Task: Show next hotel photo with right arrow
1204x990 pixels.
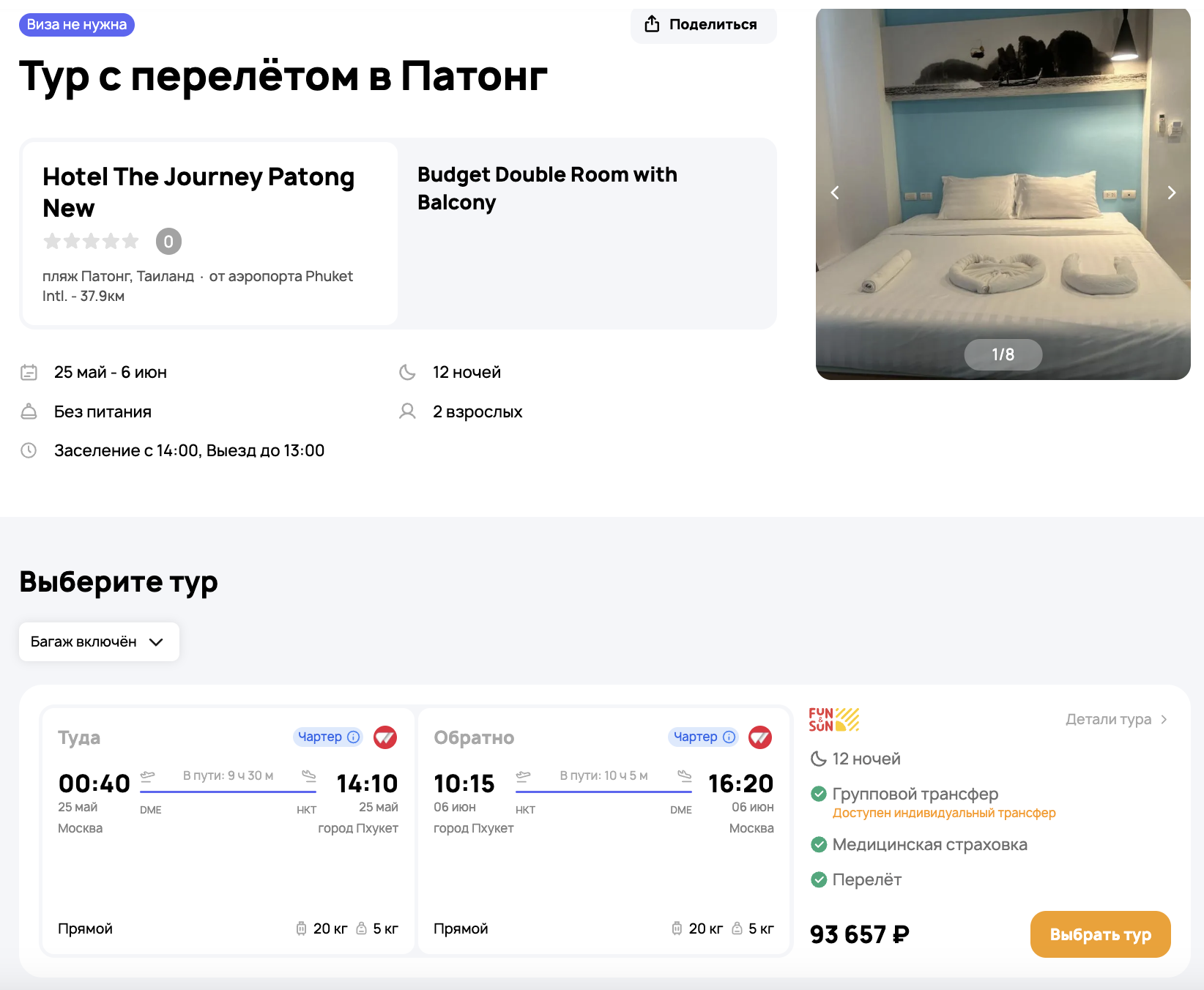Action: (x=1171, y=193)
